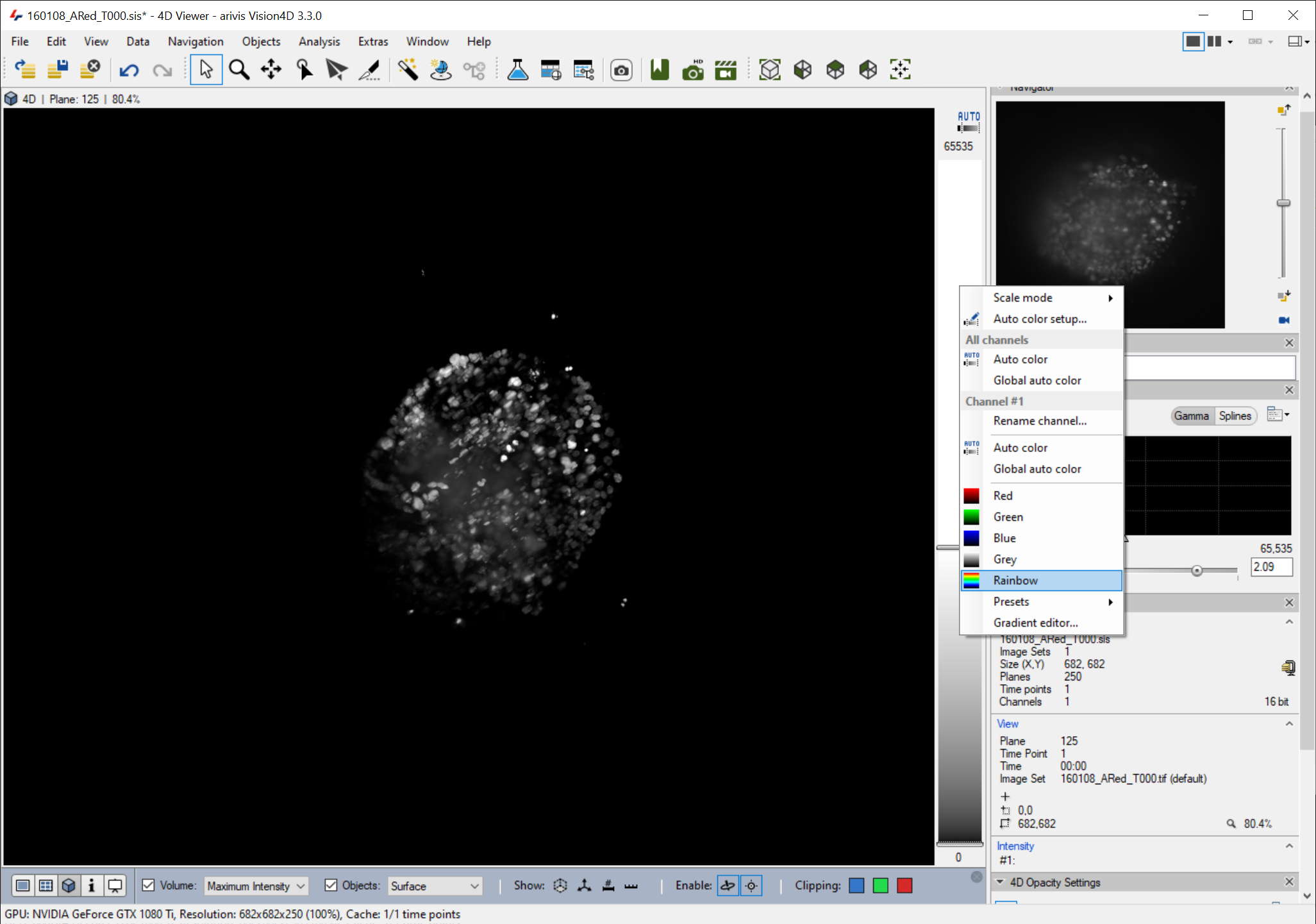Activate the Move tool in the toolbar
Screen dimensions: 1316x924
pyautogui.click(x=271, y=69)
